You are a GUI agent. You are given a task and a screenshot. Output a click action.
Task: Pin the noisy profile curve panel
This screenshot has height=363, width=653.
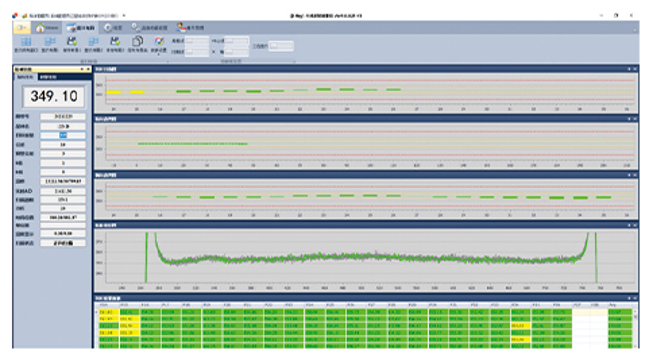click(629, 225)
